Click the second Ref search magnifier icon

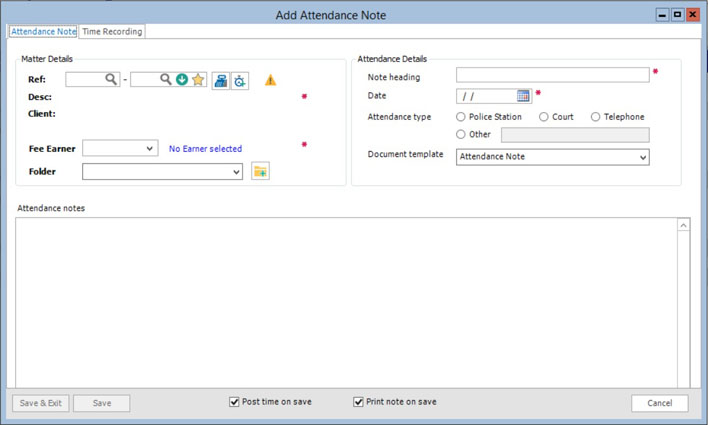point(165,79)
